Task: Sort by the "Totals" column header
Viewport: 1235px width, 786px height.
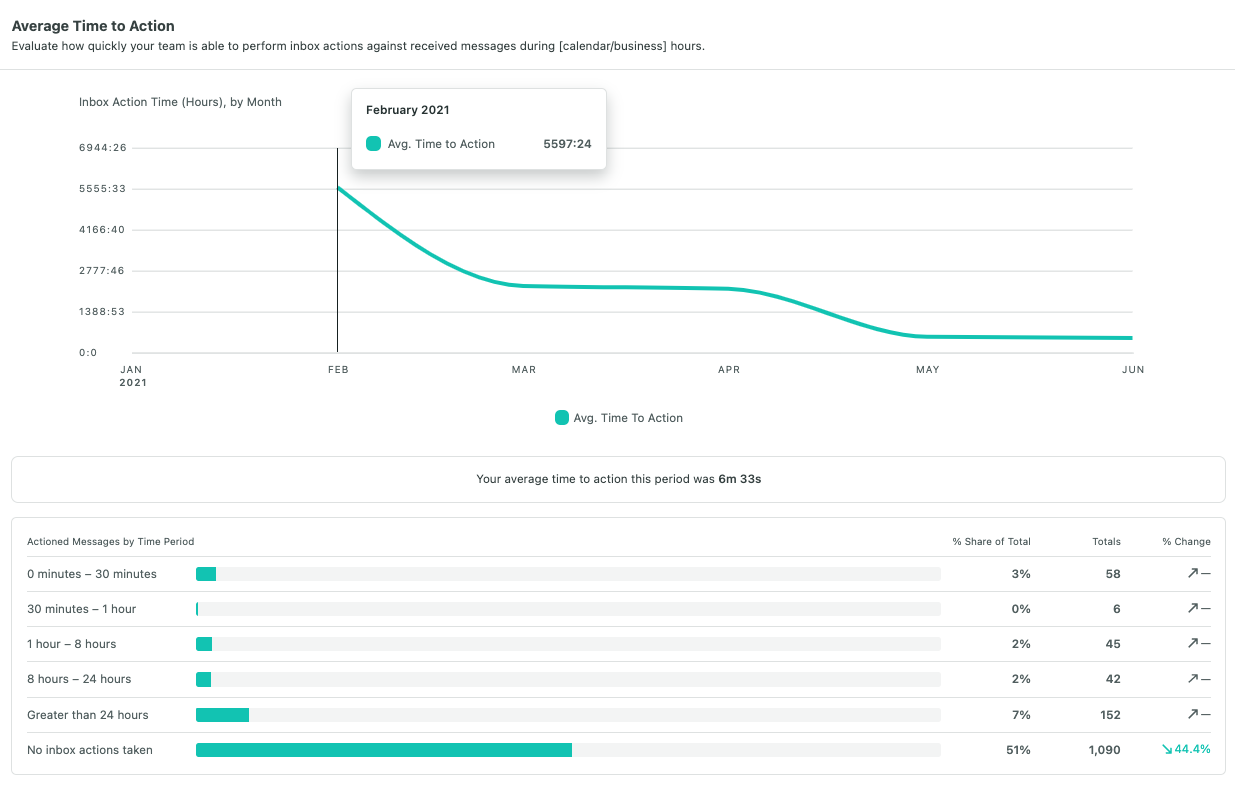Action: (x=1106, y=541)
